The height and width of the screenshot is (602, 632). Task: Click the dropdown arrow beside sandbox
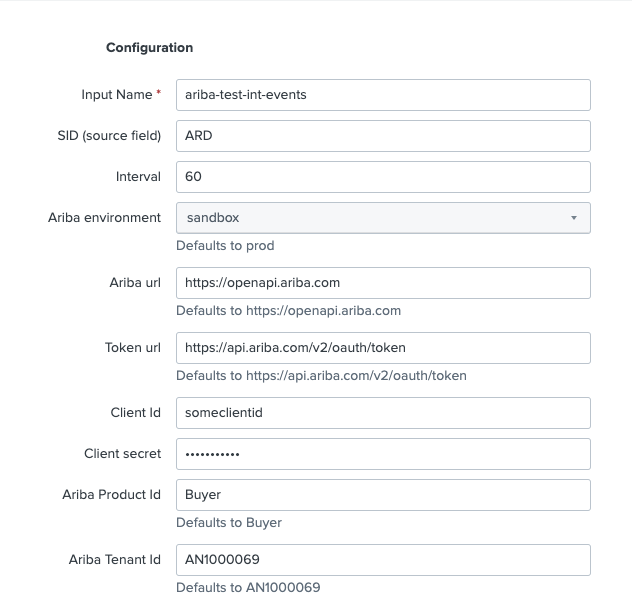coord(574,218)
